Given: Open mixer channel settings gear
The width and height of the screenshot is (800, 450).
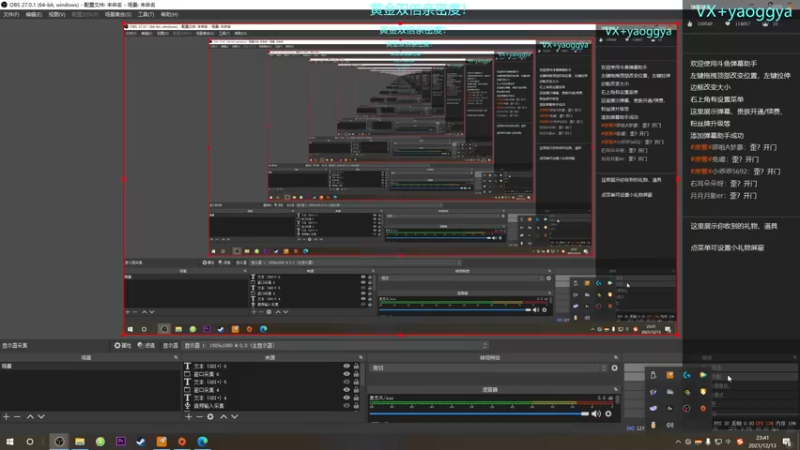Looking at the screenshot, I should tap(608, 414).
